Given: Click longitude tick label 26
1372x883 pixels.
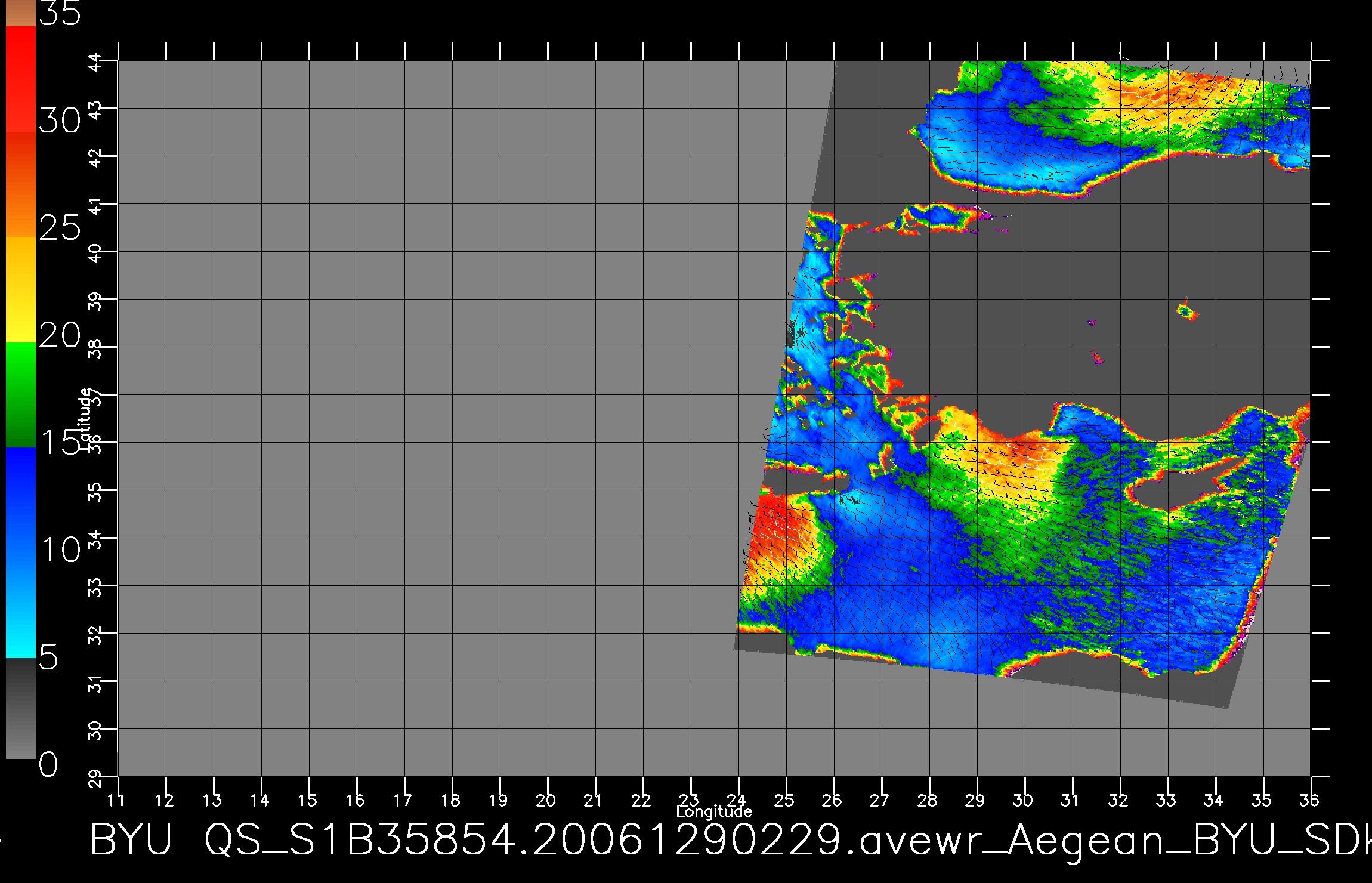Looking at the screenshot, I should [x=832, y=800].
